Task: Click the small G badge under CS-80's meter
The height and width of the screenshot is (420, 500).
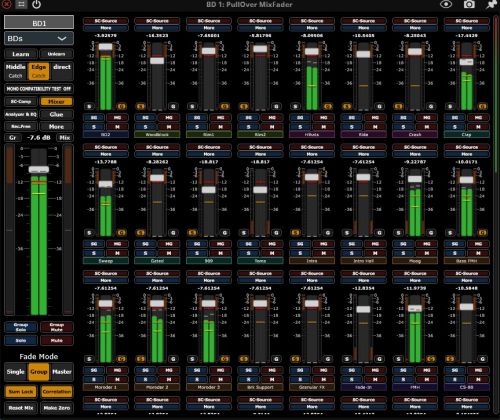Action: click(x=483, y=359)
